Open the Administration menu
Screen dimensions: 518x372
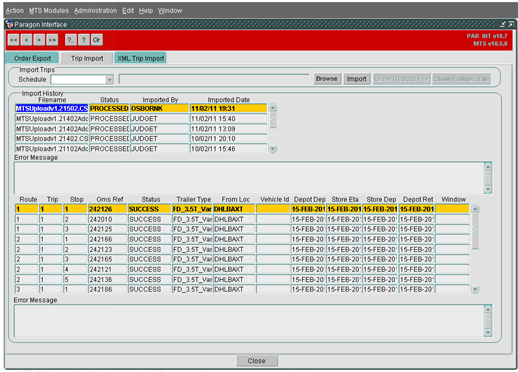tap(95, 11)
